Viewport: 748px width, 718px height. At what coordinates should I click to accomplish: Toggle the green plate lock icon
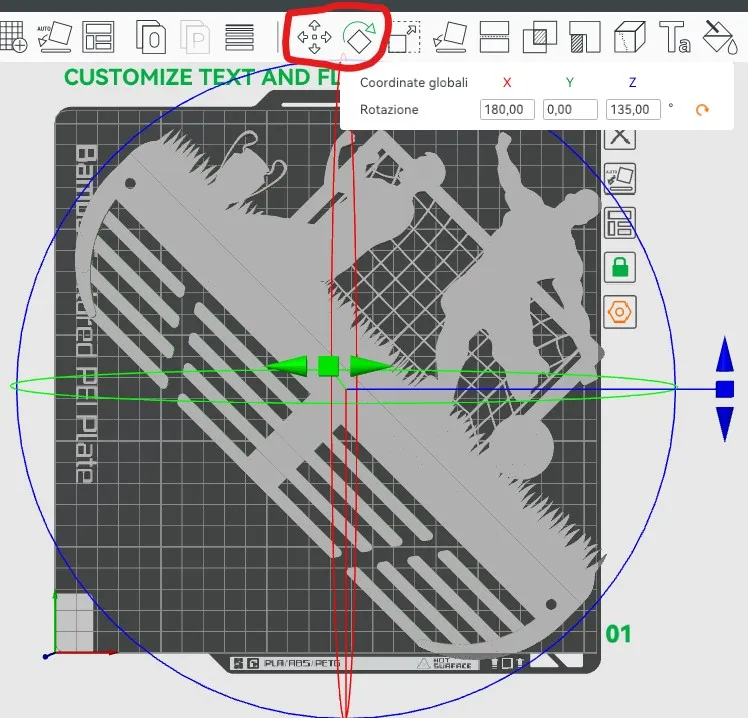pos(620,267)
